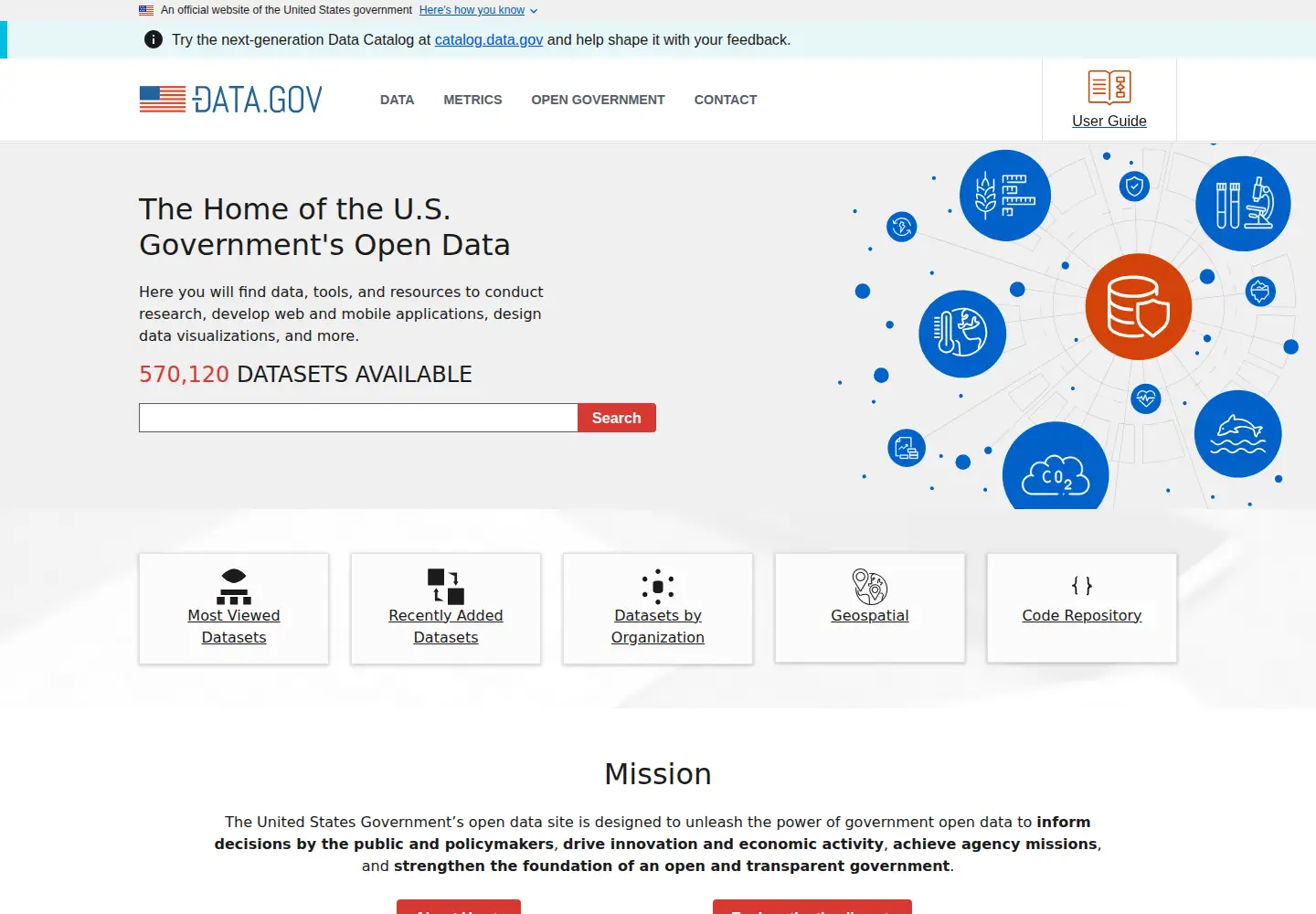1316x914 pixels.
Task: Click the microscope and test tubes circle icon
Action: [1243, 204]
